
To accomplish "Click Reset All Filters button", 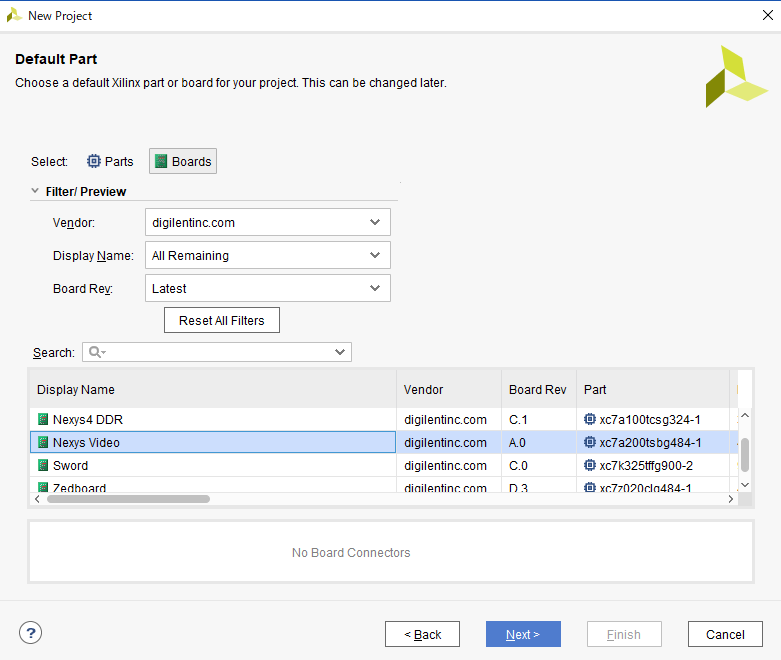I will (x=222, y=320).
